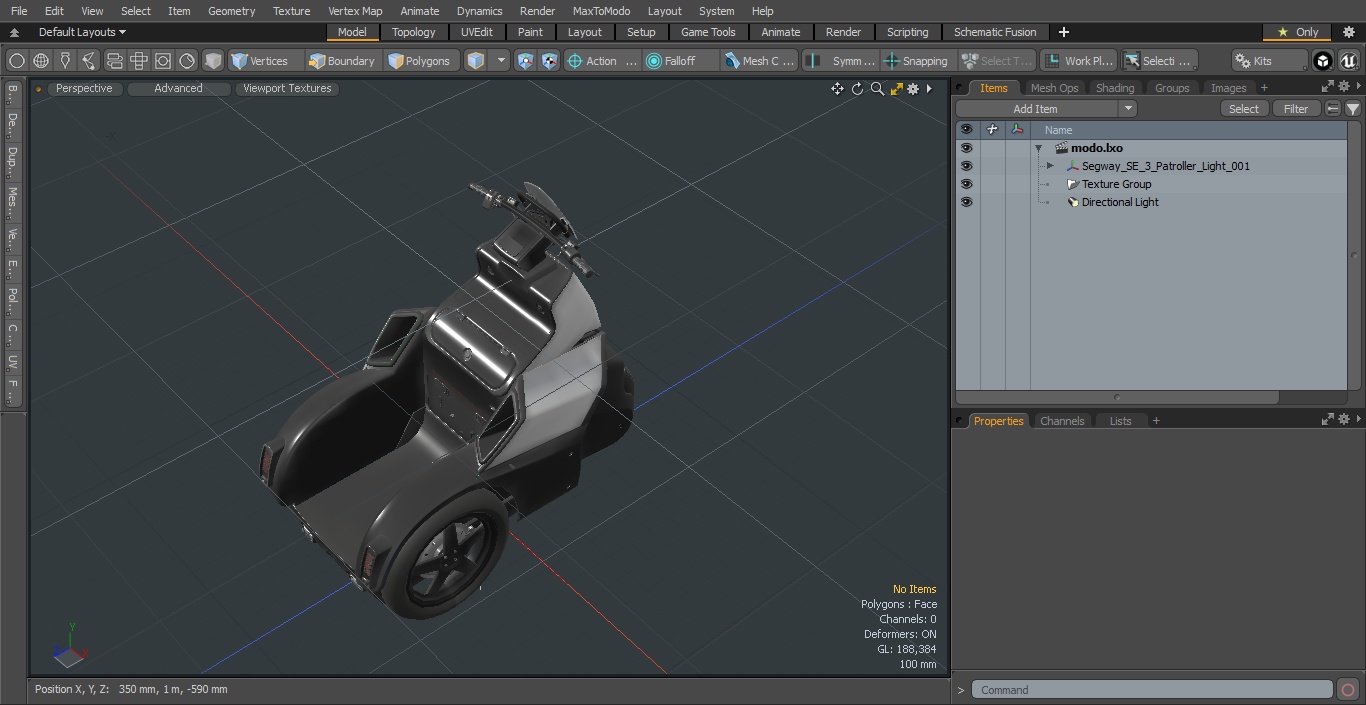
Task: Open the Selection tools button
Action: [x=1158, y=61]
